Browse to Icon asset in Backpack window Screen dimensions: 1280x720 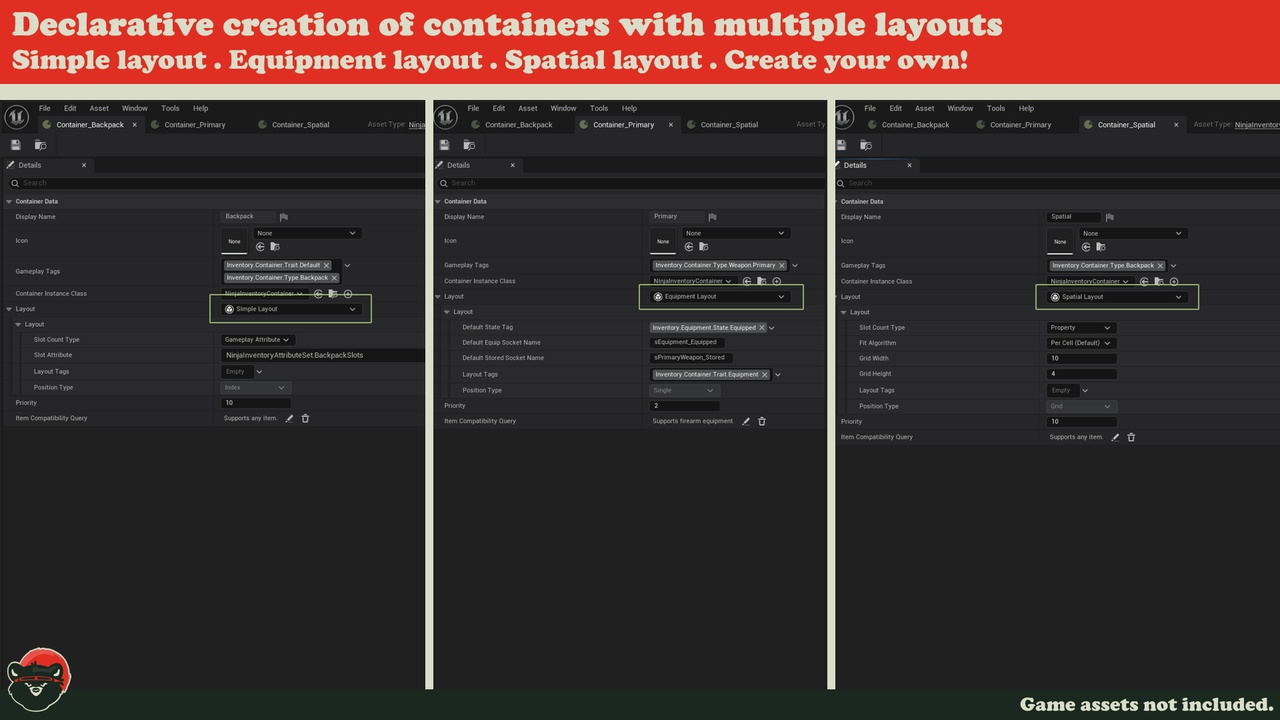pyautogui.click(x=274, y=246)
